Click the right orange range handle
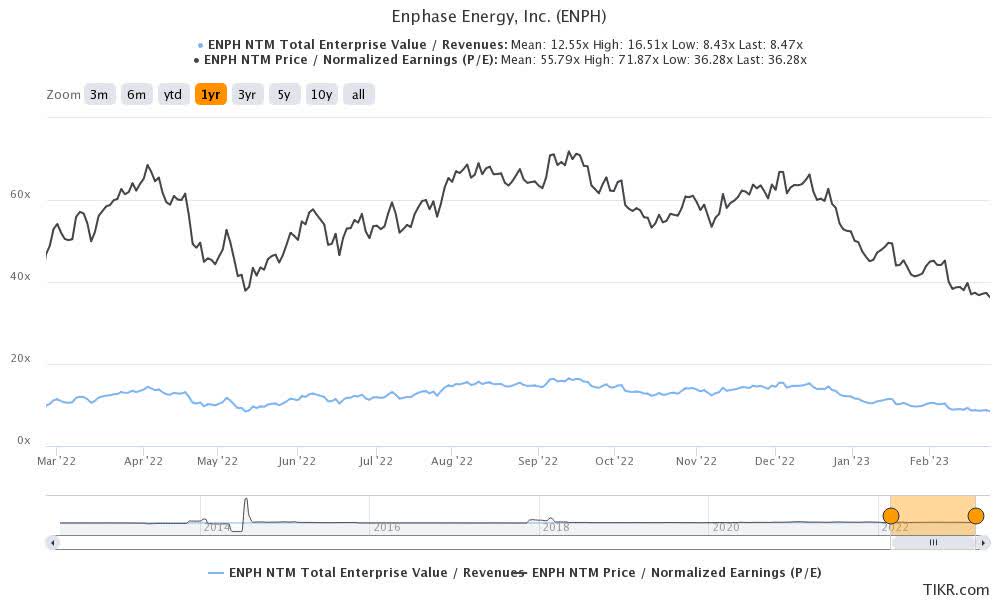This screenshot has width=1000, height=600. tap(975, 515)
